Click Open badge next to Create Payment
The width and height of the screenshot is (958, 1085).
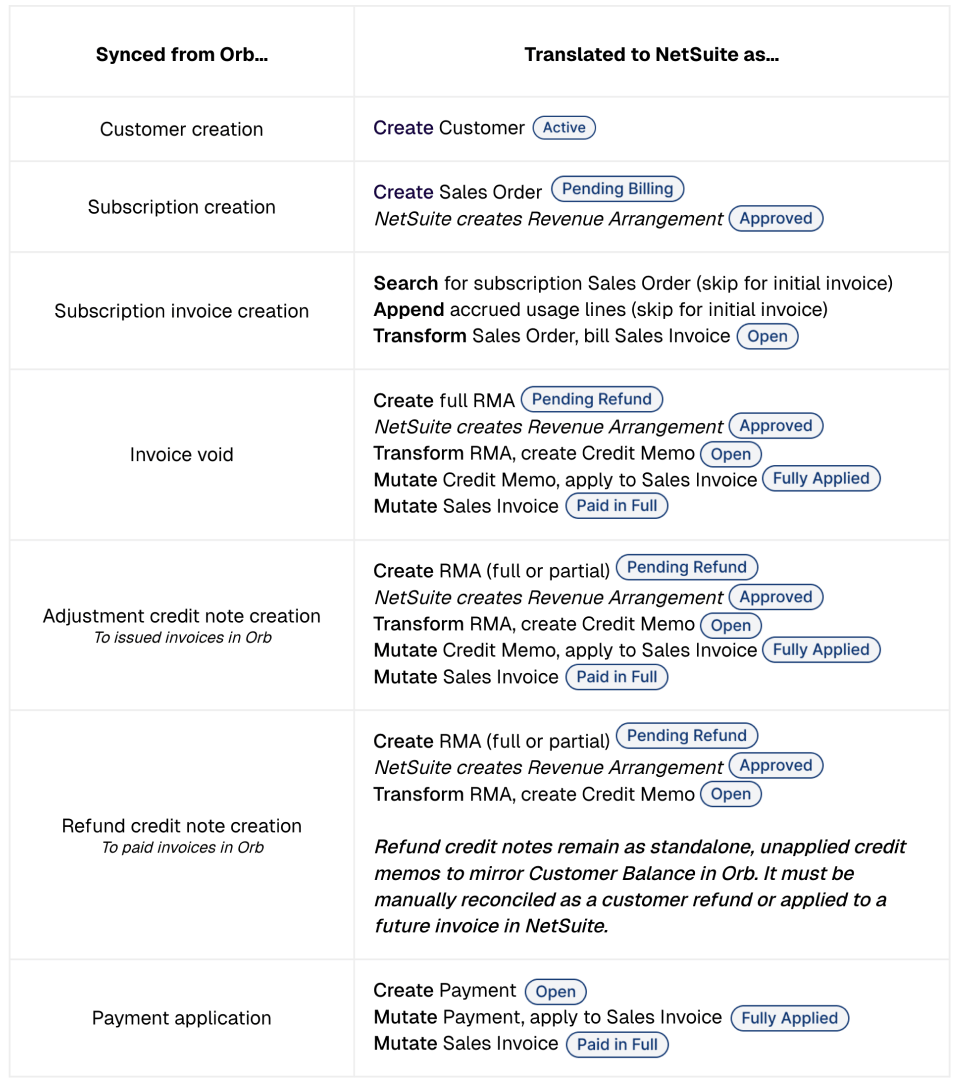coord(555,991)
